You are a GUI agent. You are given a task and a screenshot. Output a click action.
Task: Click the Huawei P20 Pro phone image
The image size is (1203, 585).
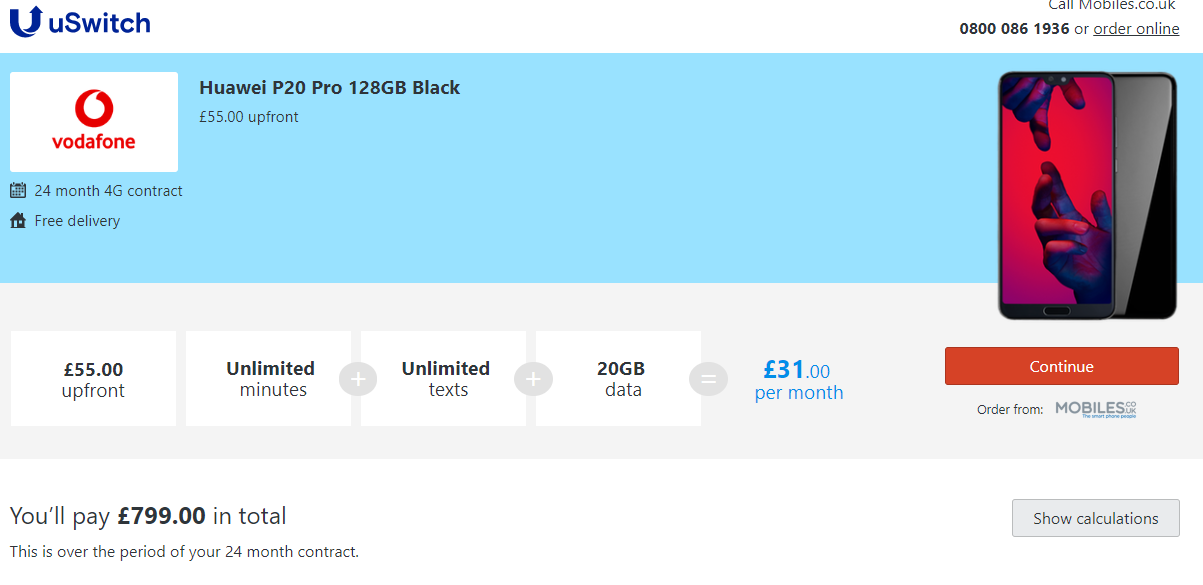click(1088, 196)
